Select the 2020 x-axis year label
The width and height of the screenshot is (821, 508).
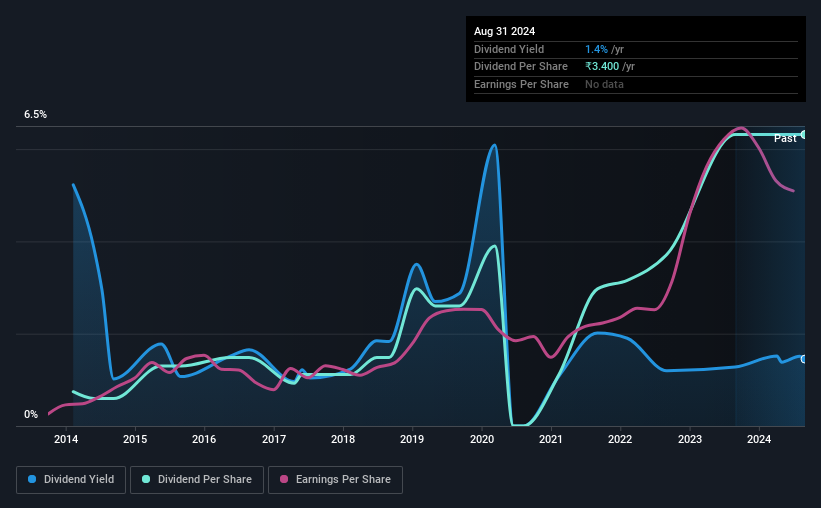(x=482, y=439)
